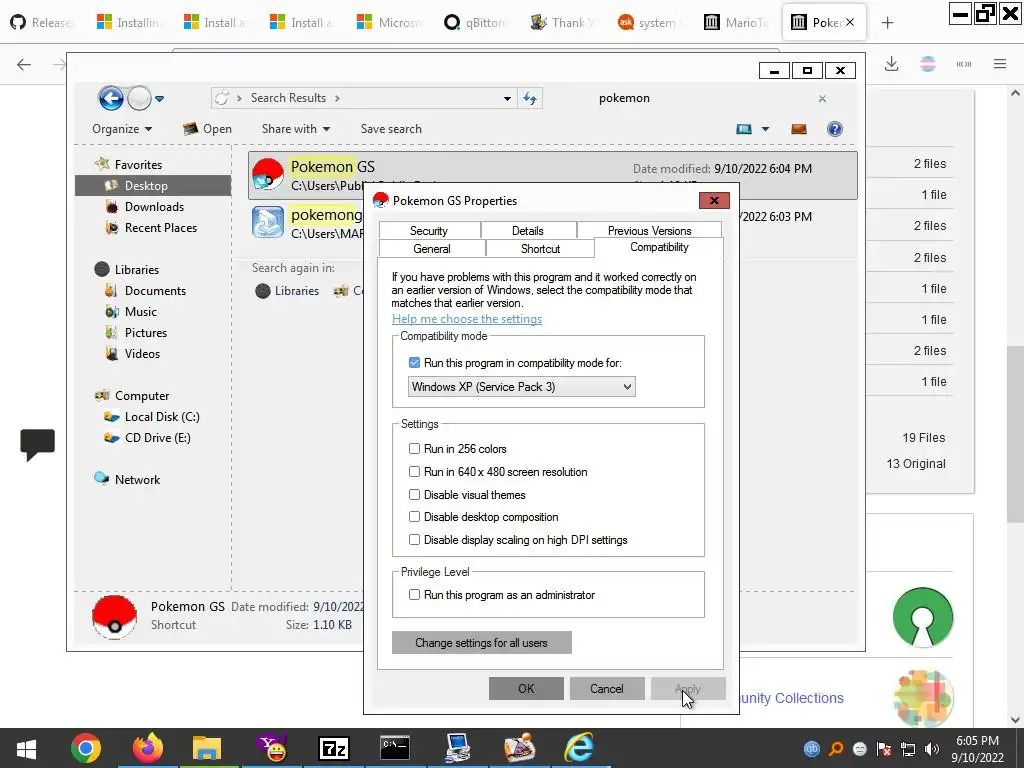Clear the pokemon search box text

pos(822,99)
